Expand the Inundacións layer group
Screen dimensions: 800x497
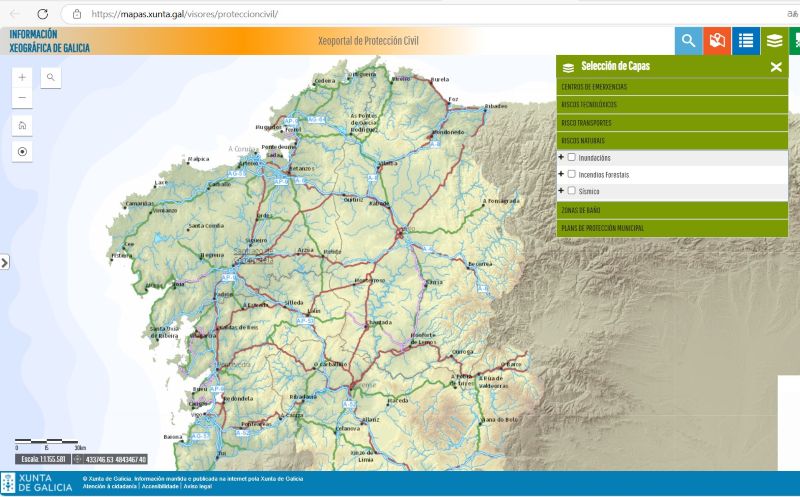(561, 157)
